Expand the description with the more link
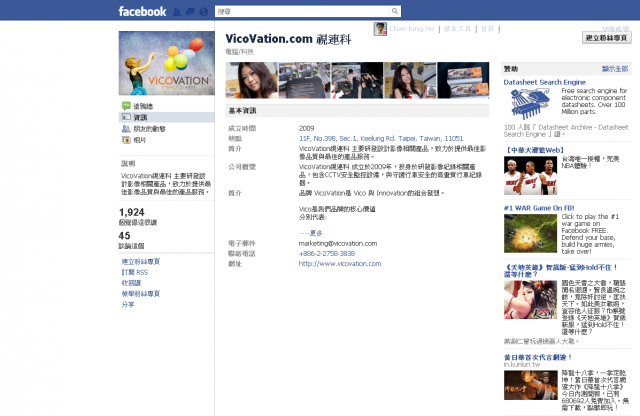 pos(316,233)
